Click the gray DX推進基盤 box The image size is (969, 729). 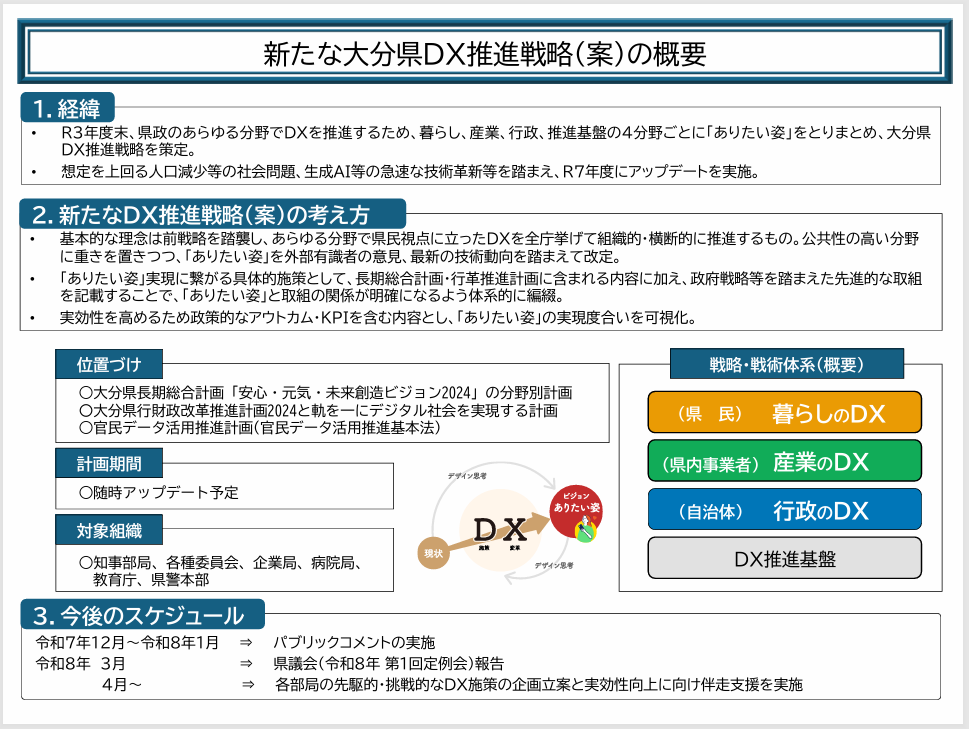pyautogui.click(x=784, y=558)
